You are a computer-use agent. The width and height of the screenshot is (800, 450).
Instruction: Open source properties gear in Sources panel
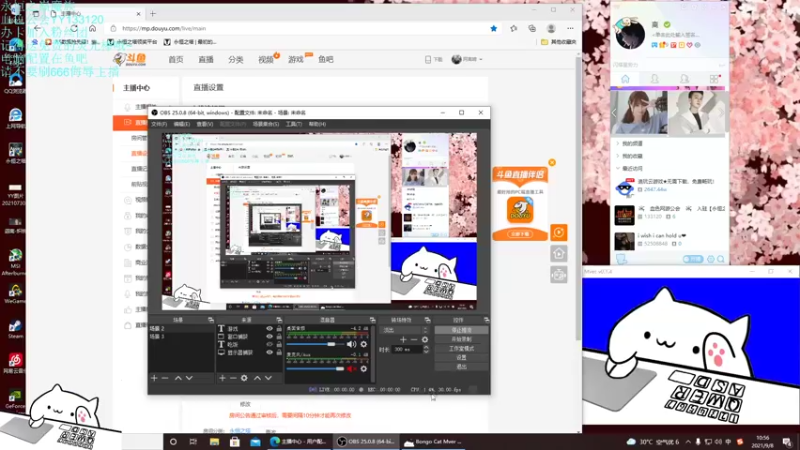(244, 378)
